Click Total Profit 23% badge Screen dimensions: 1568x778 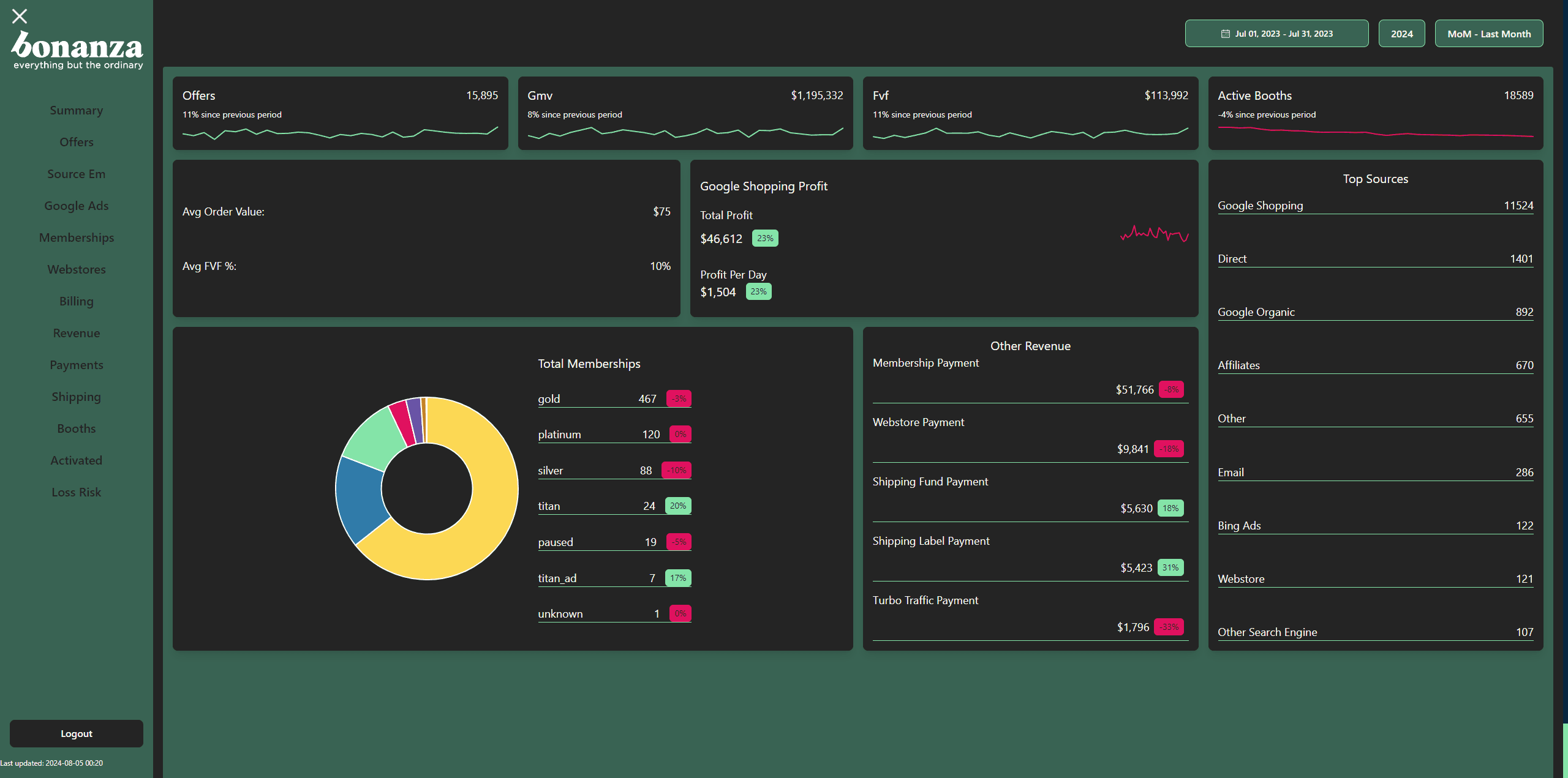(765, 238)
